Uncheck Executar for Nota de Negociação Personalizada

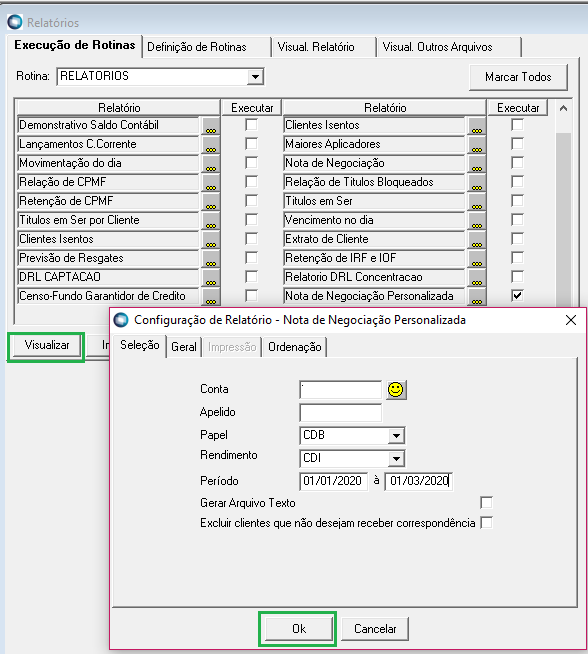[518, 296]
